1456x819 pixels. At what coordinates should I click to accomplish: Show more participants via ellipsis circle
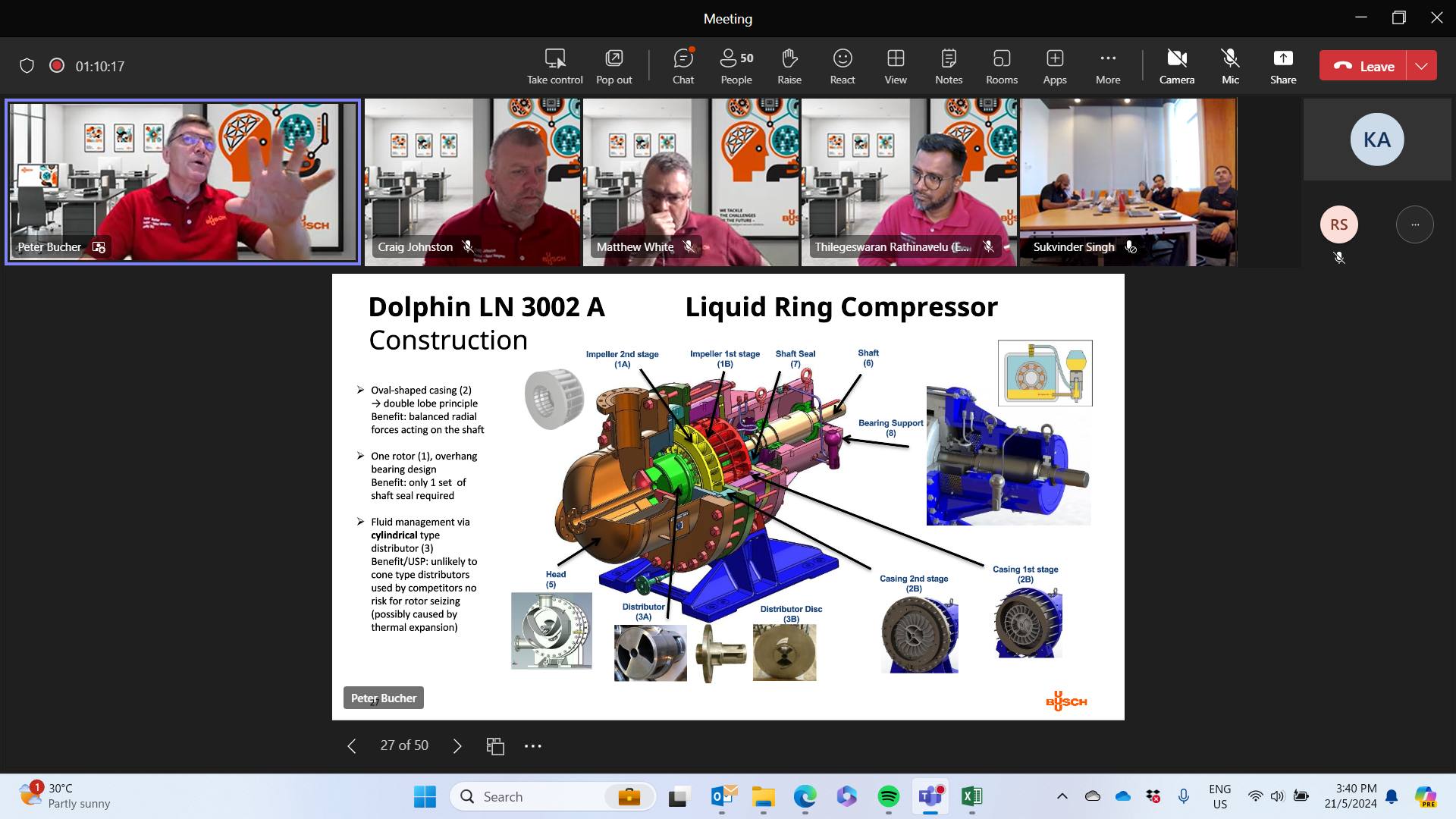(1415, 224)
